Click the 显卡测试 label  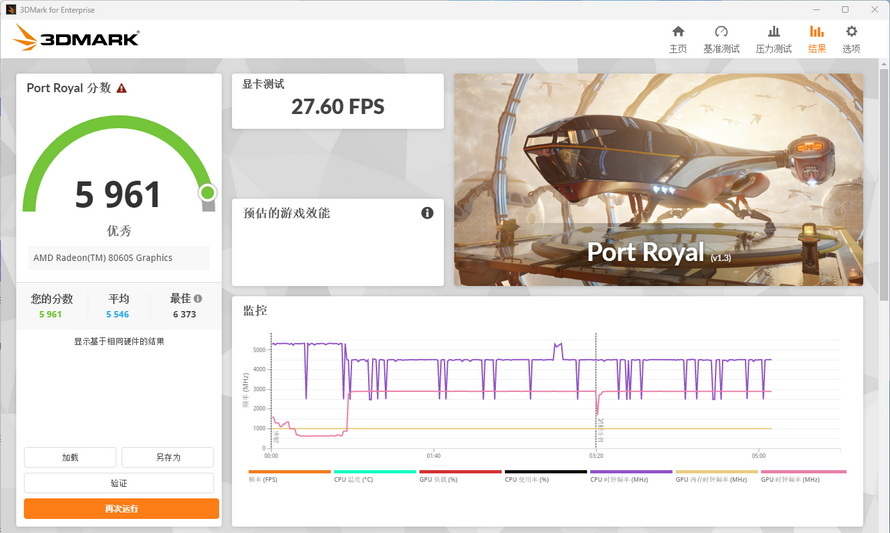[263, 84]
